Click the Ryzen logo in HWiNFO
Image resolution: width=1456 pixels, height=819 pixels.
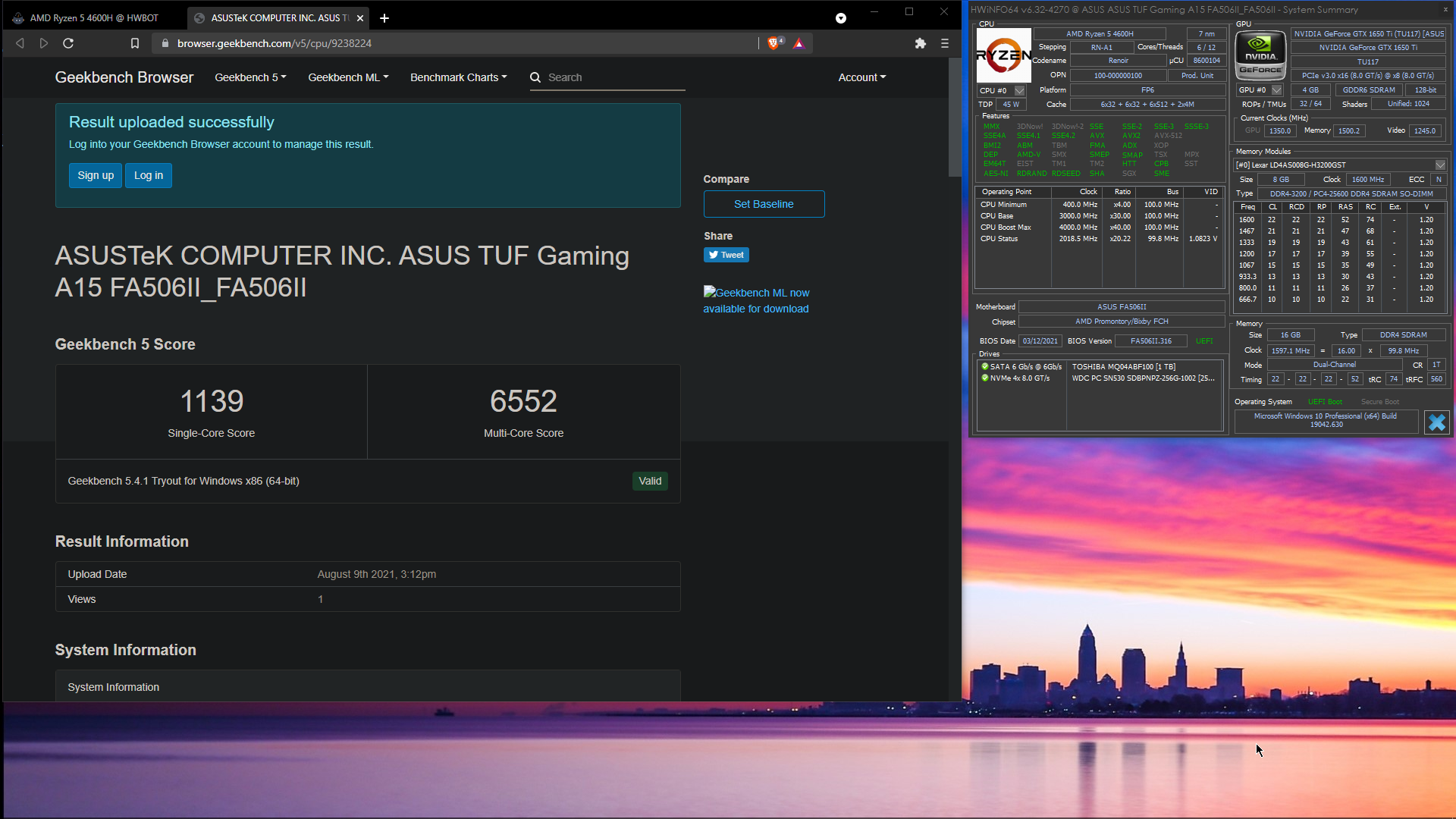[1003, 55]
